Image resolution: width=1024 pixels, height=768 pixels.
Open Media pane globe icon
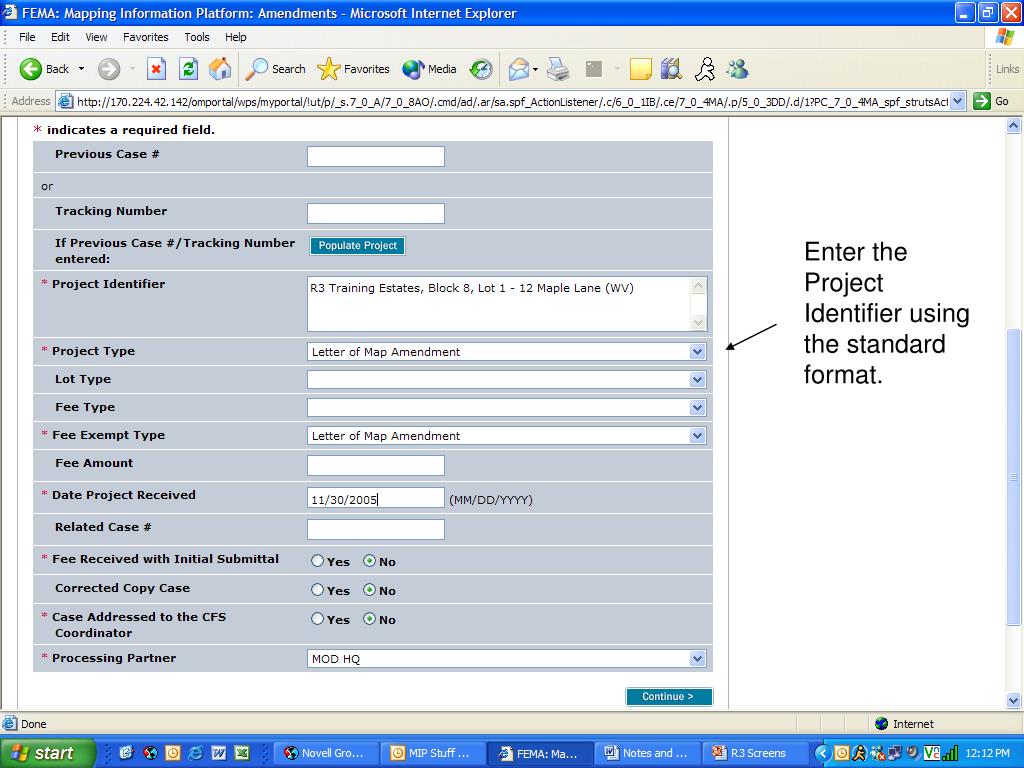(429, 69)
